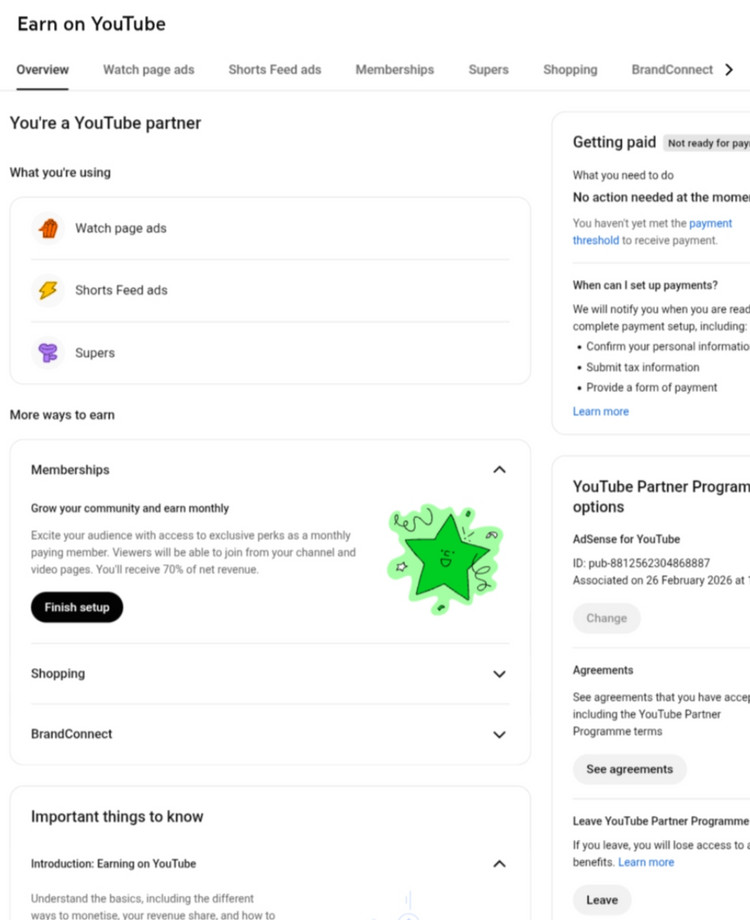This screenshot has height=920, width=750.
Task: Select the Supers tab
Action: [x=488, y=70]
